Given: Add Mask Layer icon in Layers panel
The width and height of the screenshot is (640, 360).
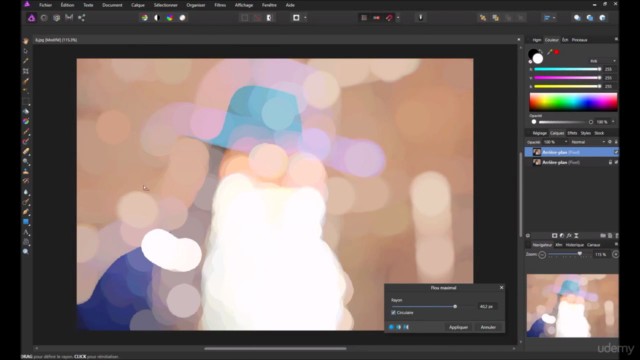Looking at the screenshot, I should click(x=554, y=236).
